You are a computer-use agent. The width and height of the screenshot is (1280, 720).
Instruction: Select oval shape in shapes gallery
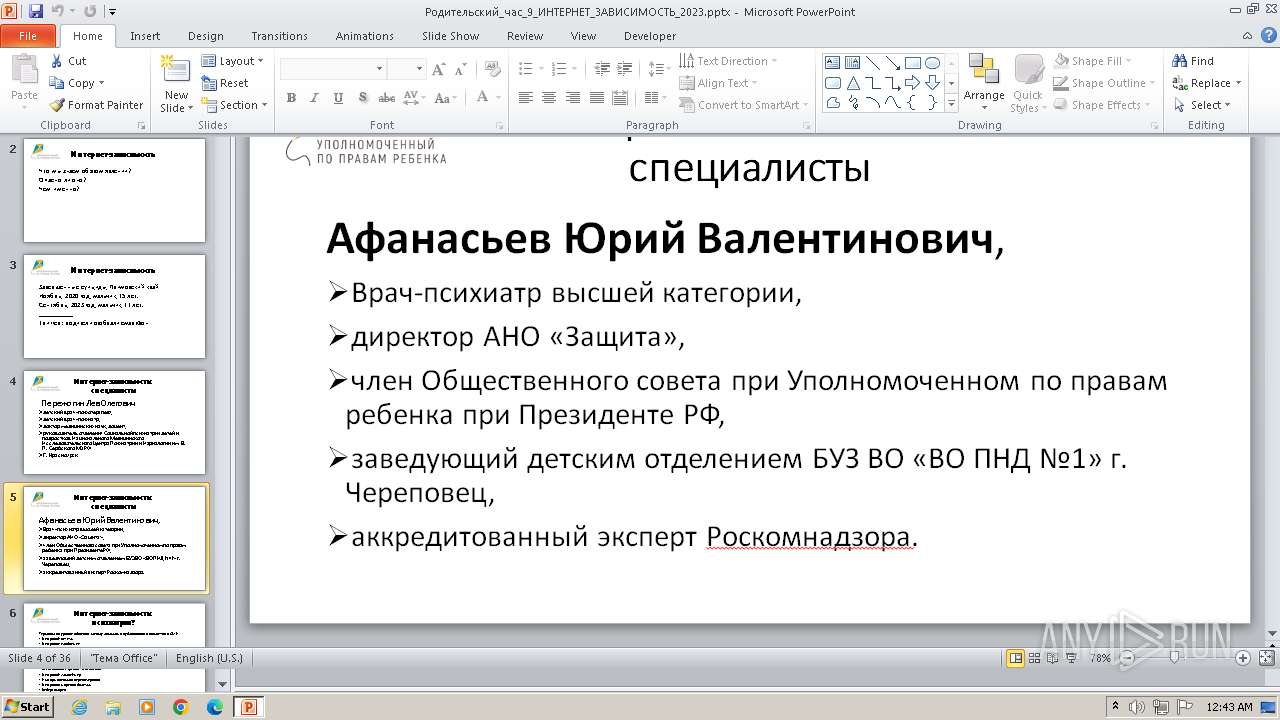[x=932, y=63]
